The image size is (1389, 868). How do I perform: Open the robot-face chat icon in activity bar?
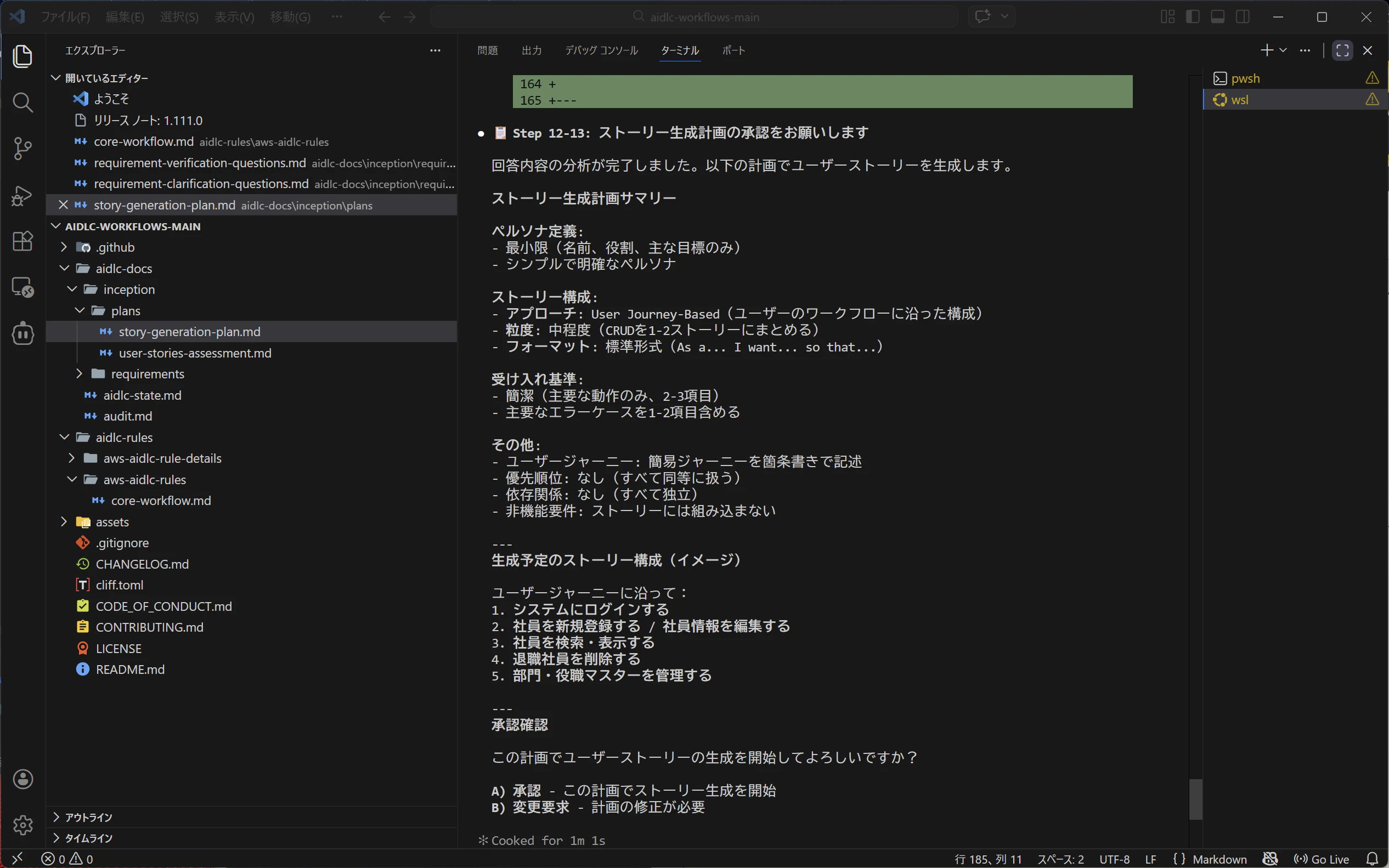pos(22,333)
